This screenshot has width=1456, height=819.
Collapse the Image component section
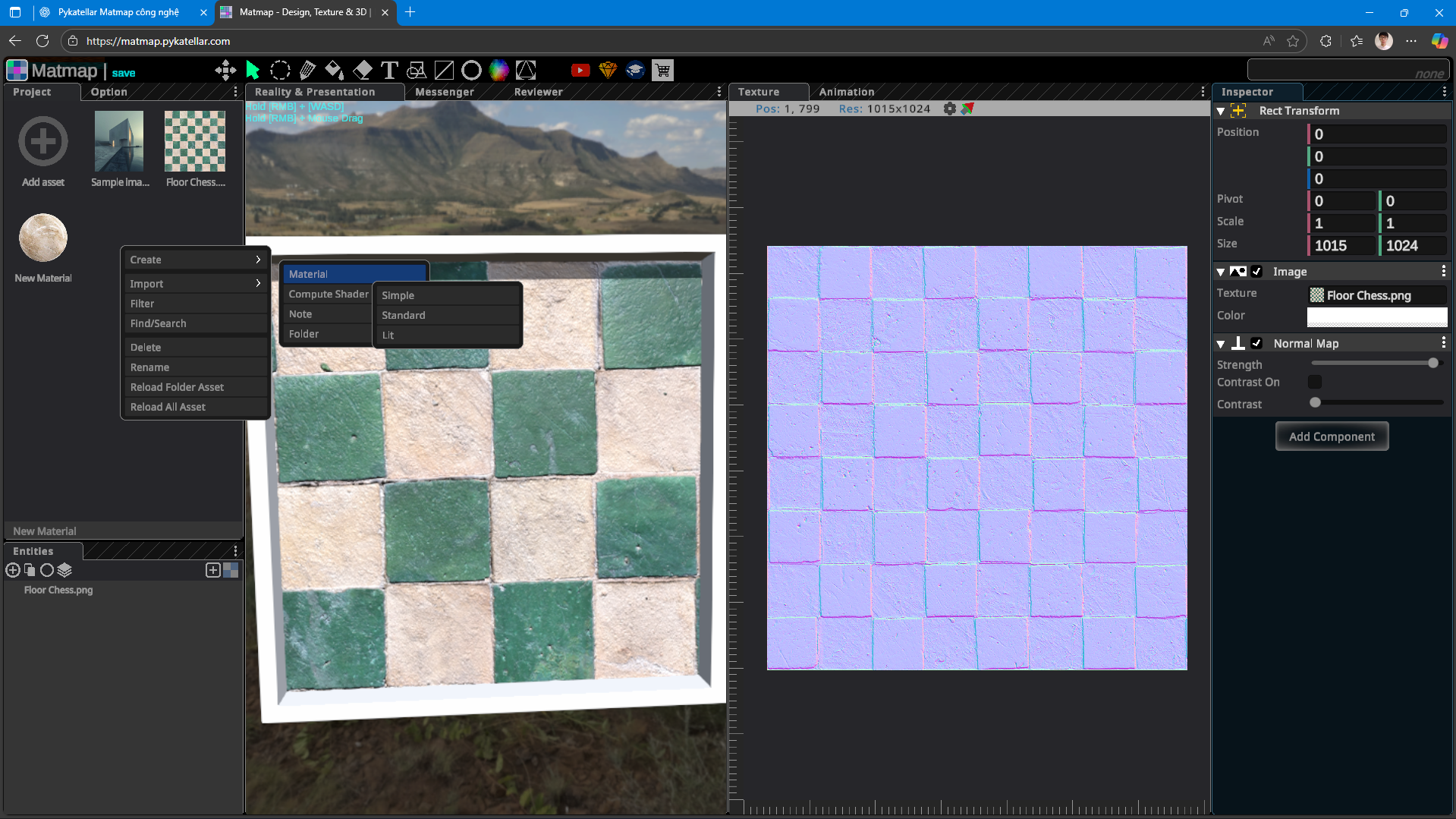(1221, 272)
